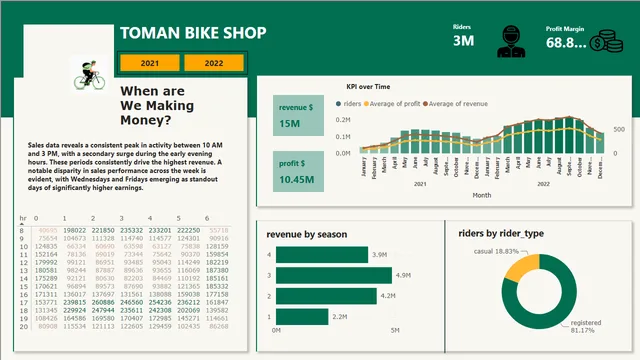640x360 pixels.
Task: Click the riders by rider_type title
Action: pyautogui.click(x=501, y=233)
